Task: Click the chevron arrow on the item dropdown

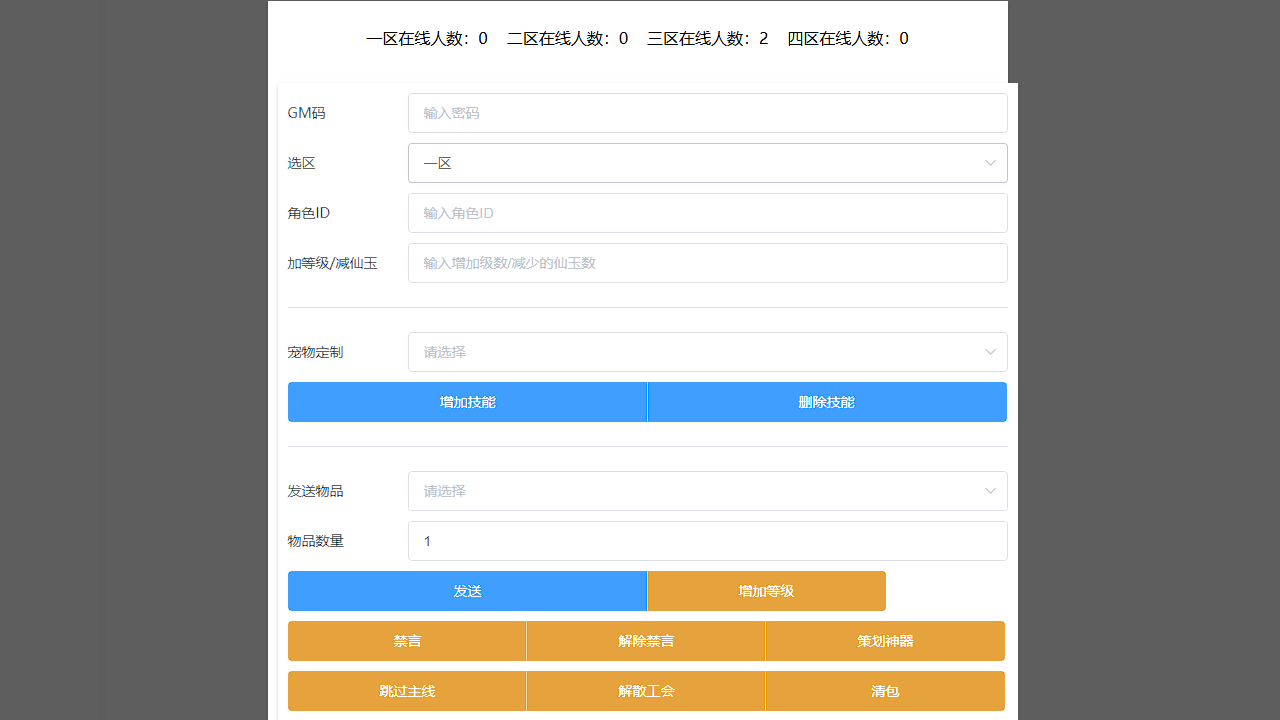Action: (x=990, y=491)
